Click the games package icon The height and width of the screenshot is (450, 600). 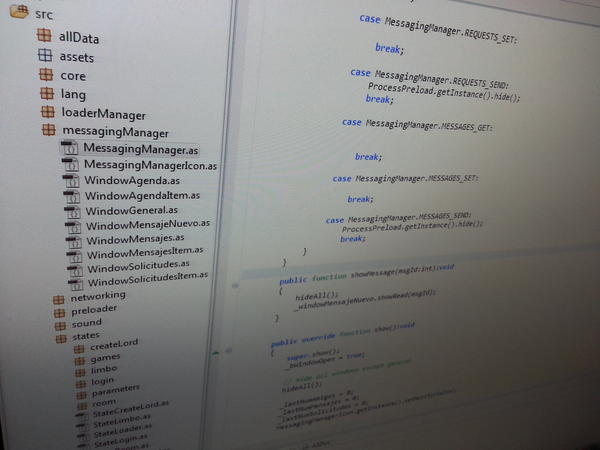click(x=80, y=361)
